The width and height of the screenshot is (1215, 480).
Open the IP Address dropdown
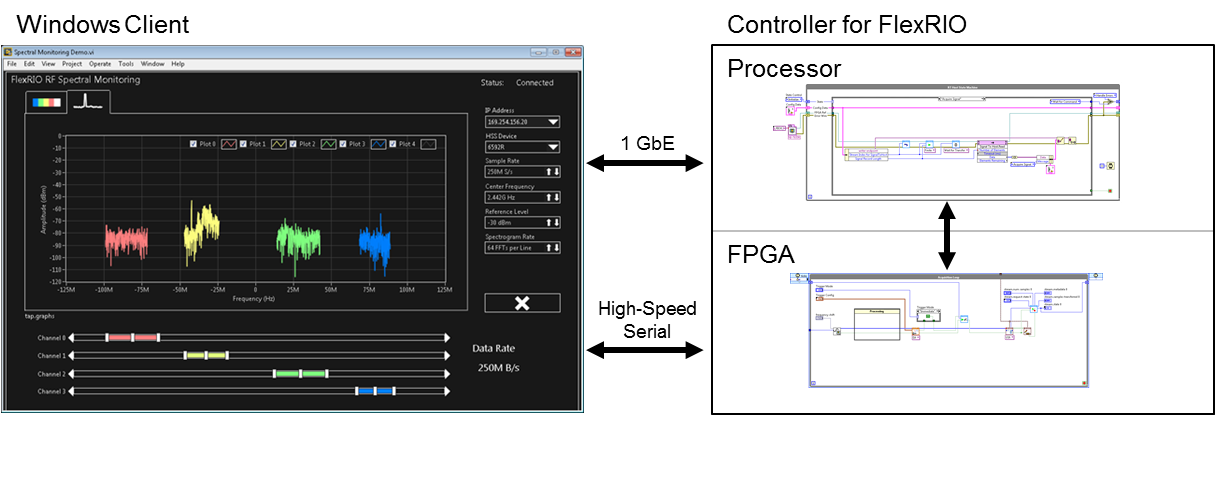552,122
